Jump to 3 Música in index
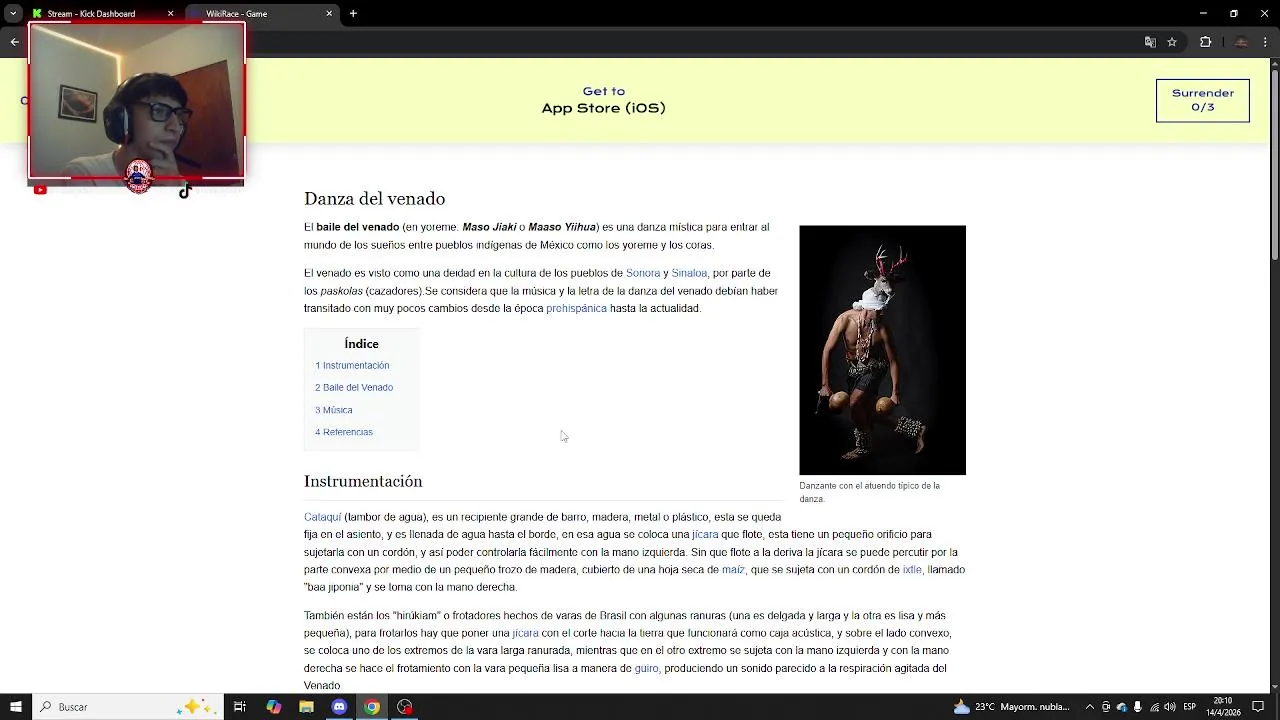This screenshot has width=1280, height=720. (334, 410)
